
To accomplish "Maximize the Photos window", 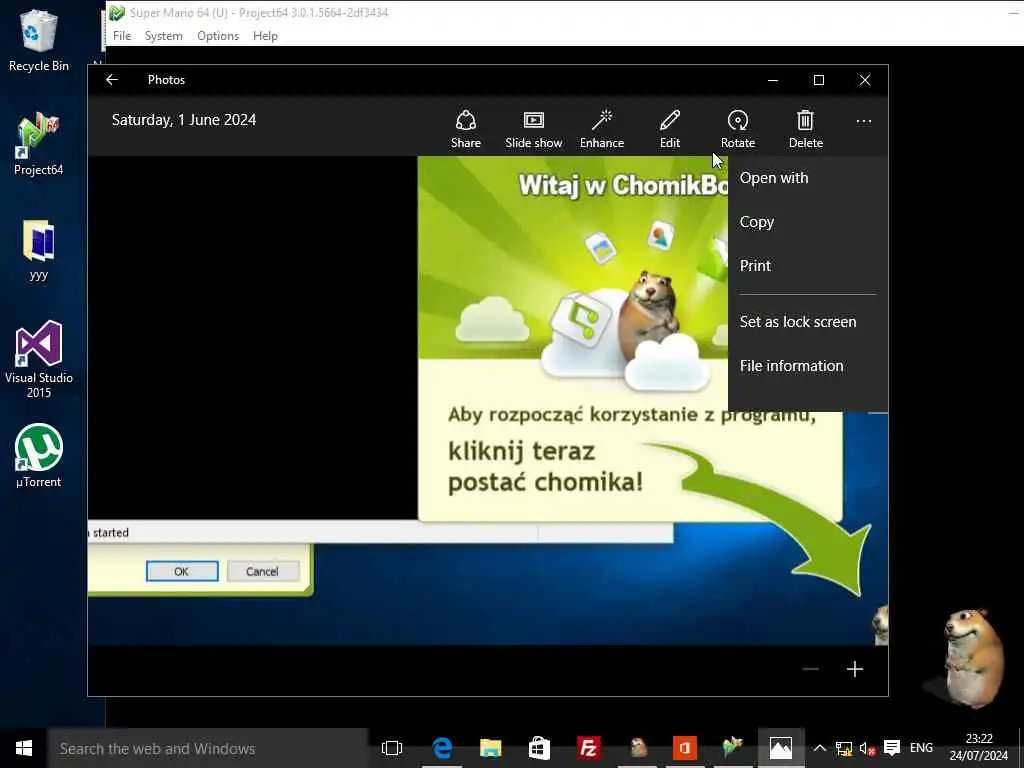I will pos(819,80).
